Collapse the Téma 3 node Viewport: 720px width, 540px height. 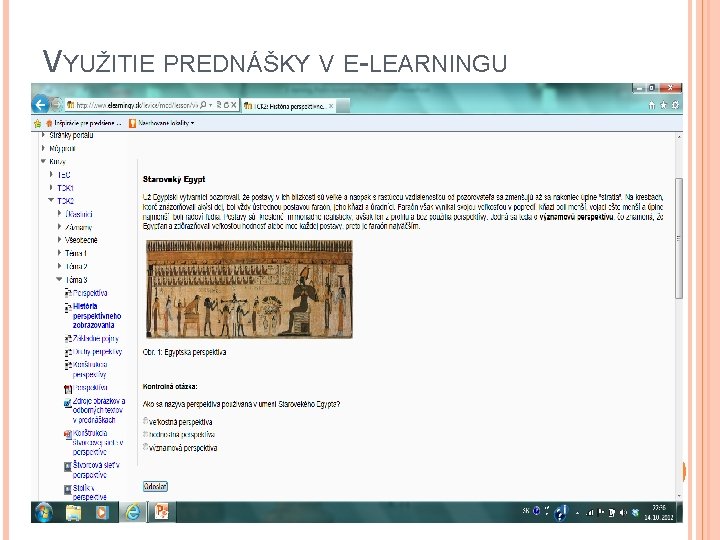click(59, 279)
